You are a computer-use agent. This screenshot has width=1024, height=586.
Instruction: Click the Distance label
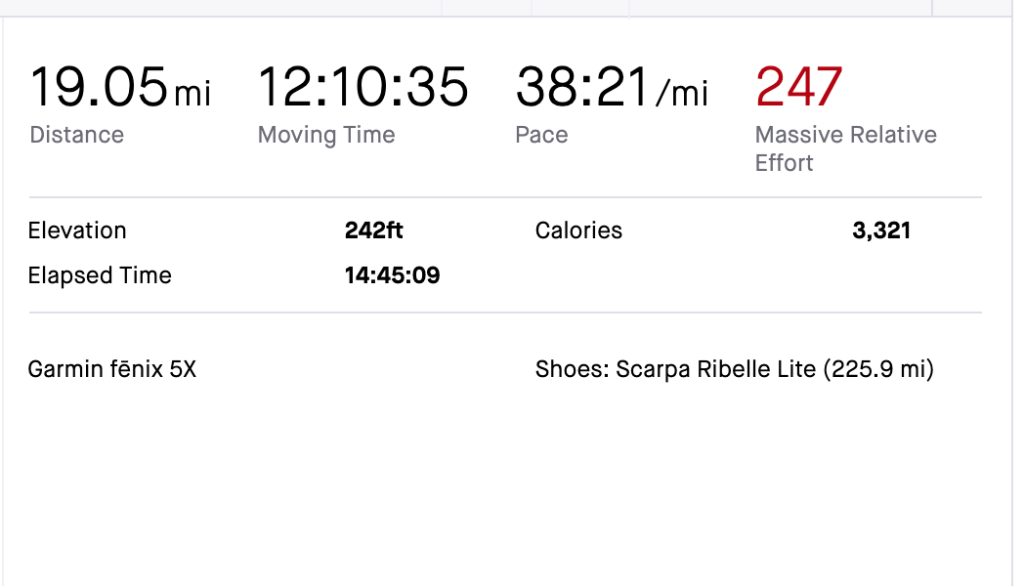click(77, 135)
